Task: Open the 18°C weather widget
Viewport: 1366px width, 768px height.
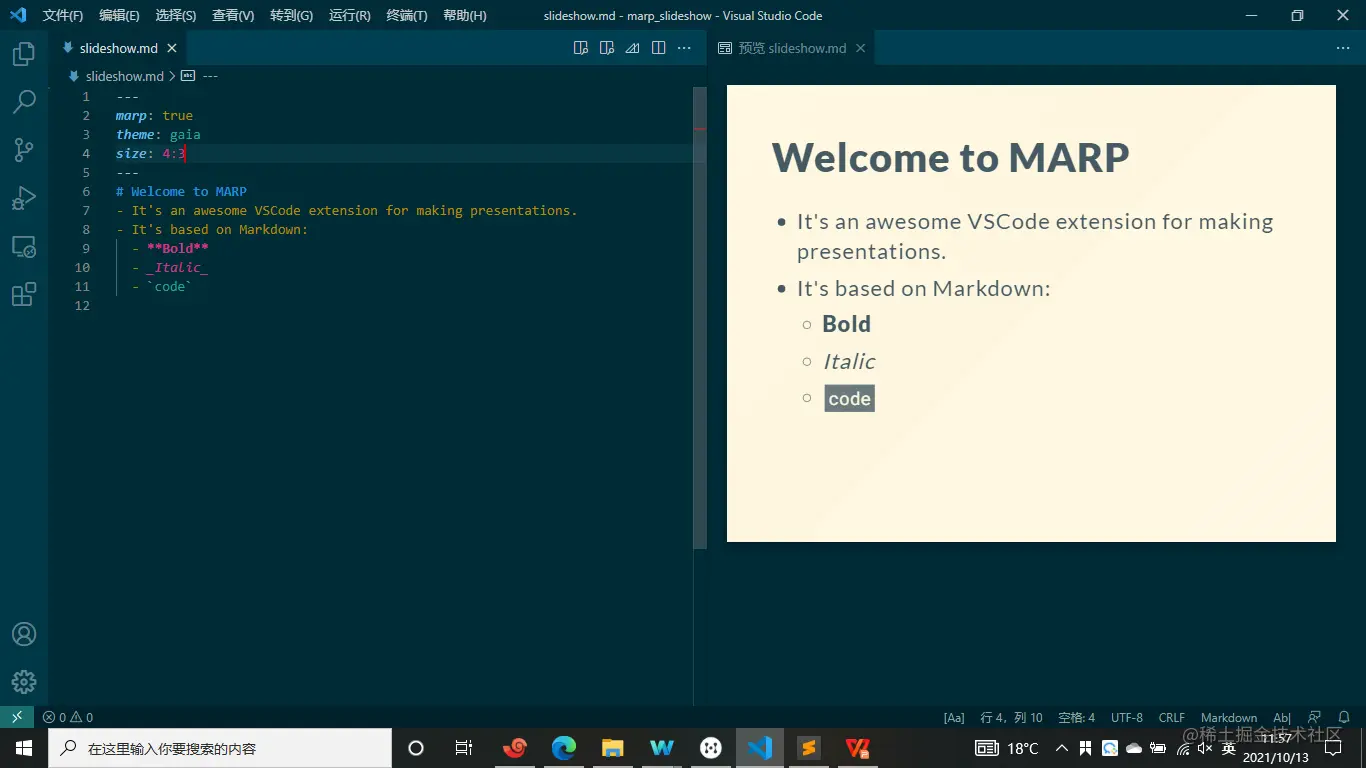Action: point(1006,748)
